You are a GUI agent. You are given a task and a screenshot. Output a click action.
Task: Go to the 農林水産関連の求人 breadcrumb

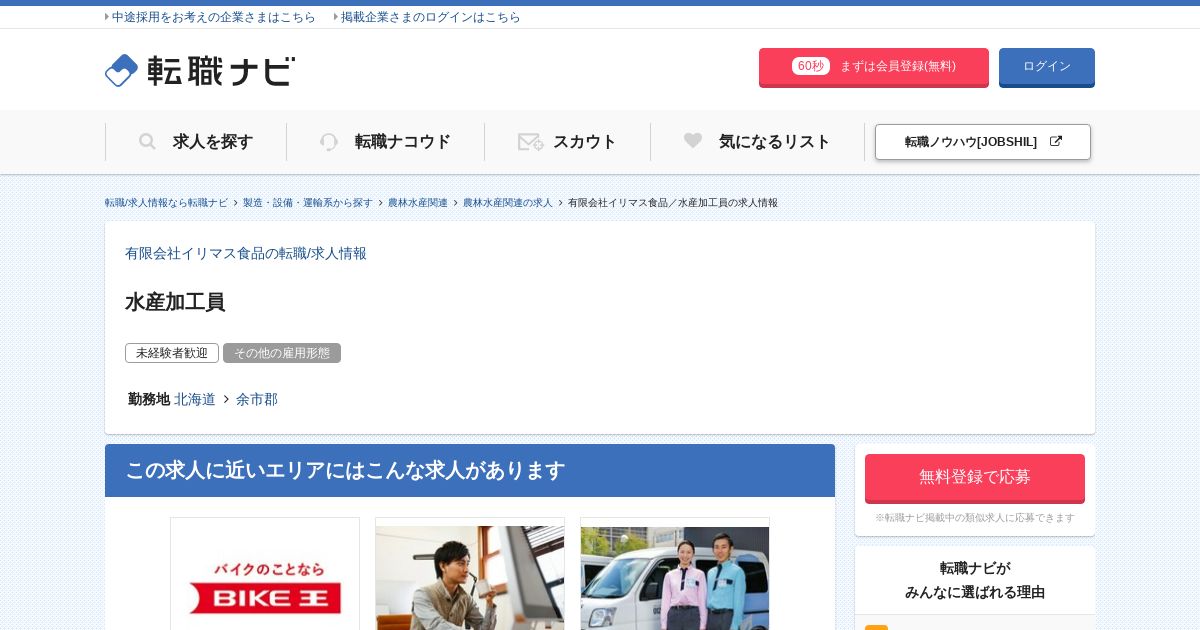(x=508, y=203)
